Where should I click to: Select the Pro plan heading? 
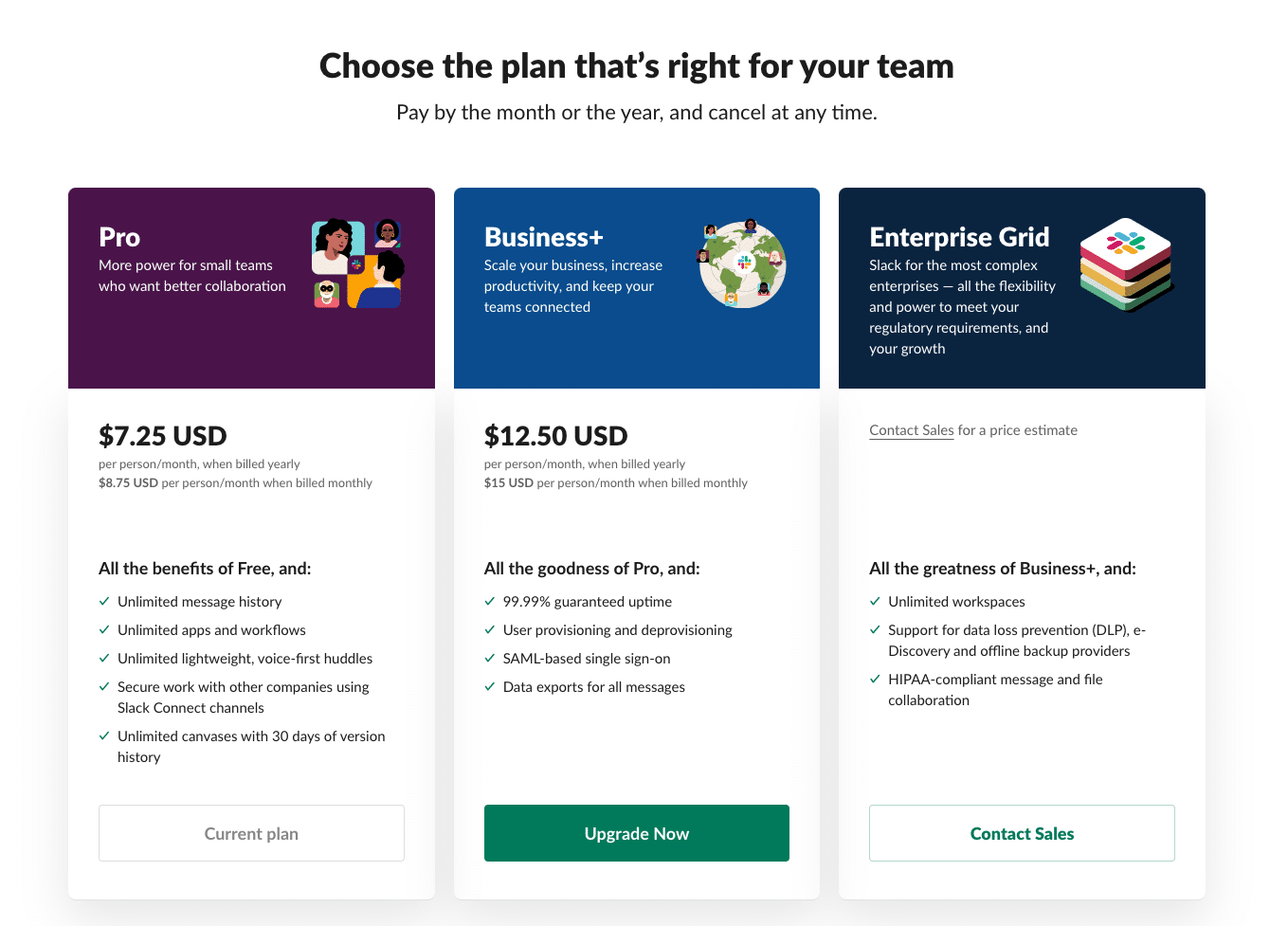coord(119,237)
